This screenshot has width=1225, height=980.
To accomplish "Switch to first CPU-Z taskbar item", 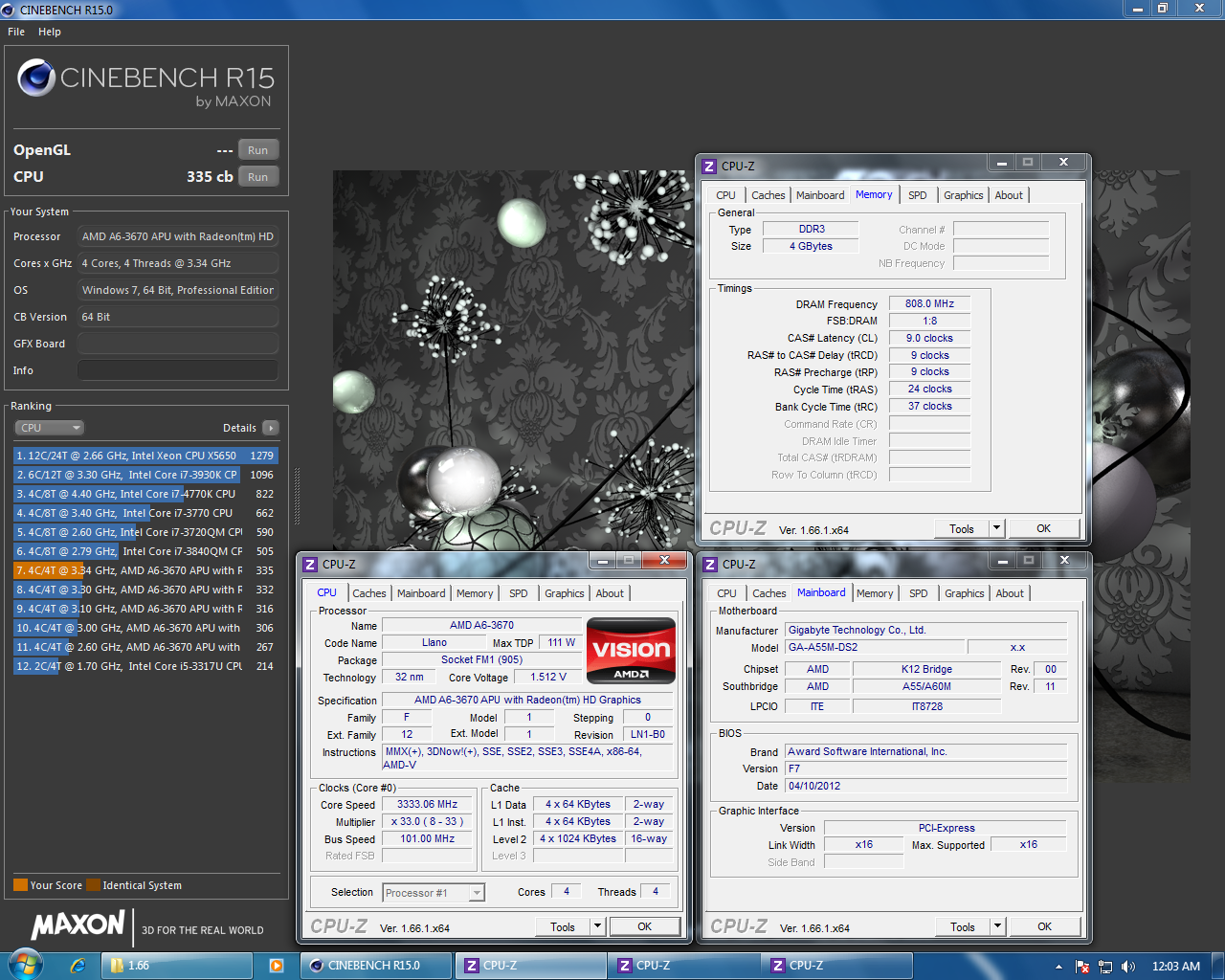I will click(x=529, y=966).
